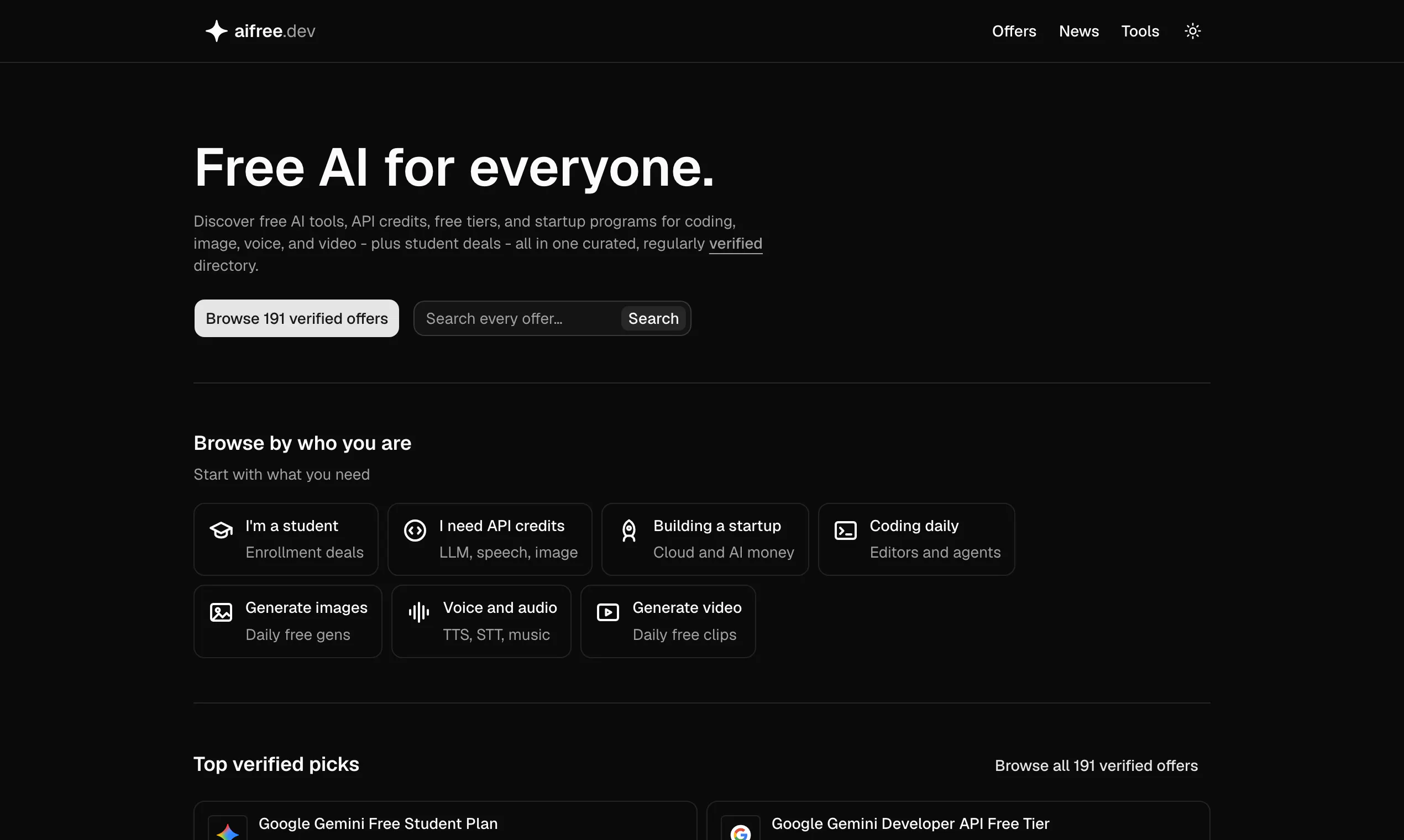
Task: Select the I'm a student title
Action: click(x=291, y=526)
